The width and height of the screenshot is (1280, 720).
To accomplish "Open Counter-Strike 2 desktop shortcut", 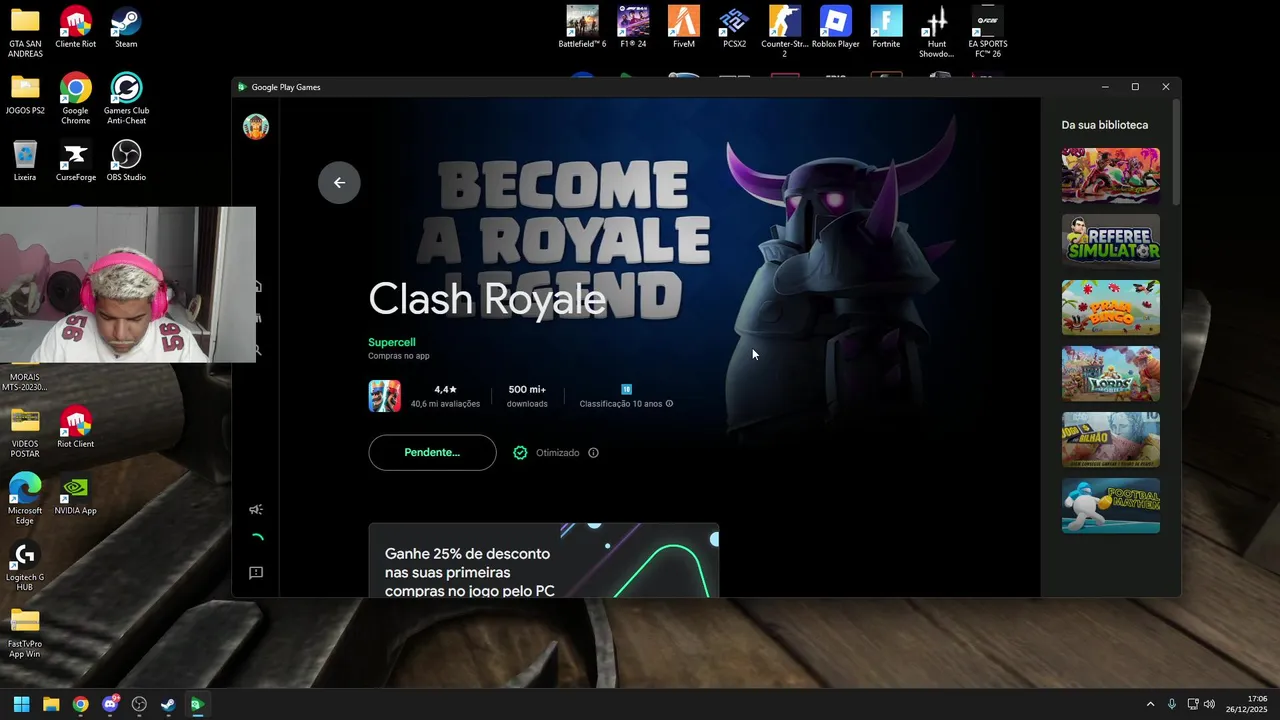I will pyautogui.click(x=785, y=32).
